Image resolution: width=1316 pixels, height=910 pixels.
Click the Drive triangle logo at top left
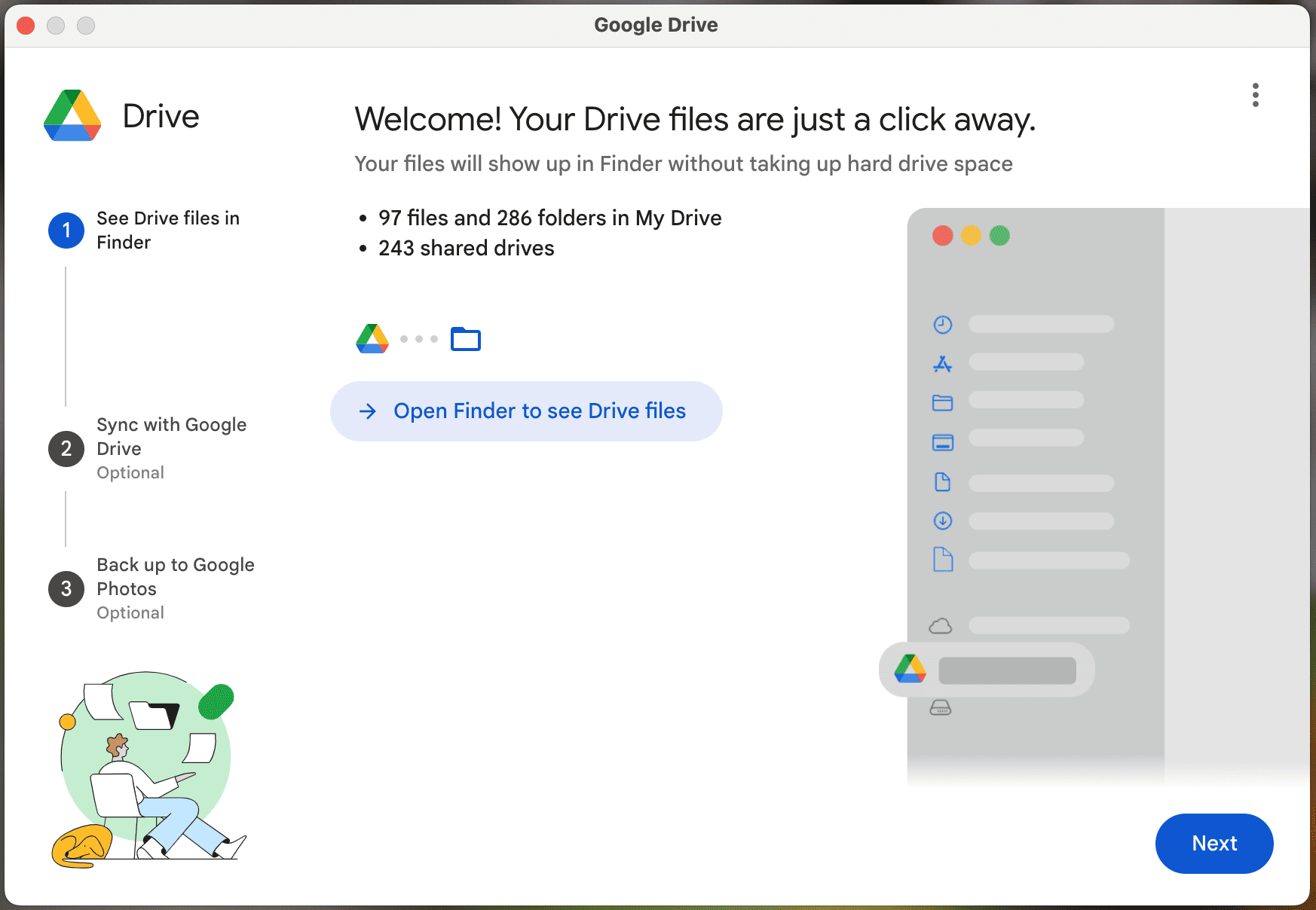[72, 115]
